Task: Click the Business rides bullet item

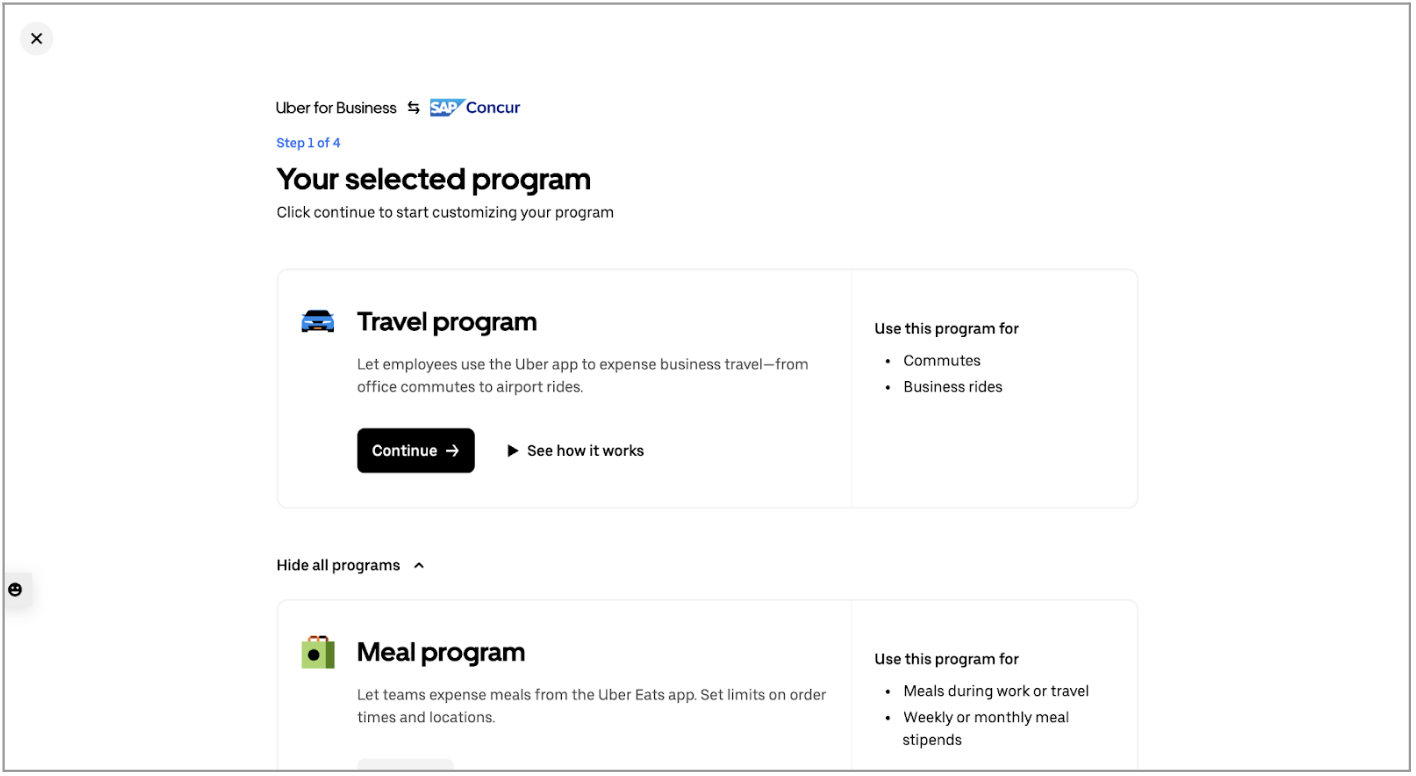Action: (x=952, y=386)
